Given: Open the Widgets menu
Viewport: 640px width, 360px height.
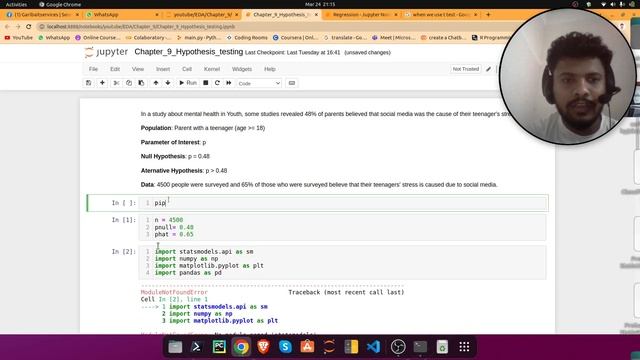Looking at the screenshot, I should (242, 69).
